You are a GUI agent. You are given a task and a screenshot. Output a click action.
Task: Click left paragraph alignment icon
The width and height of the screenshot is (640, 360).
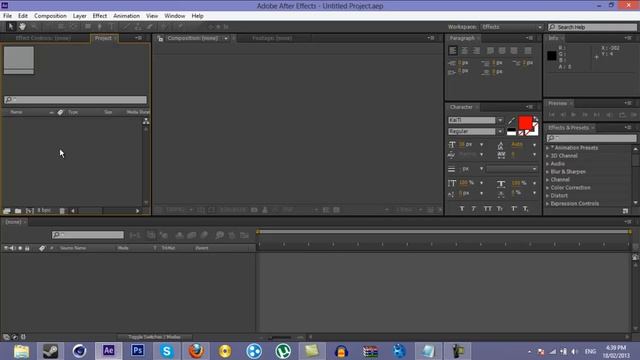coord(453,51)
